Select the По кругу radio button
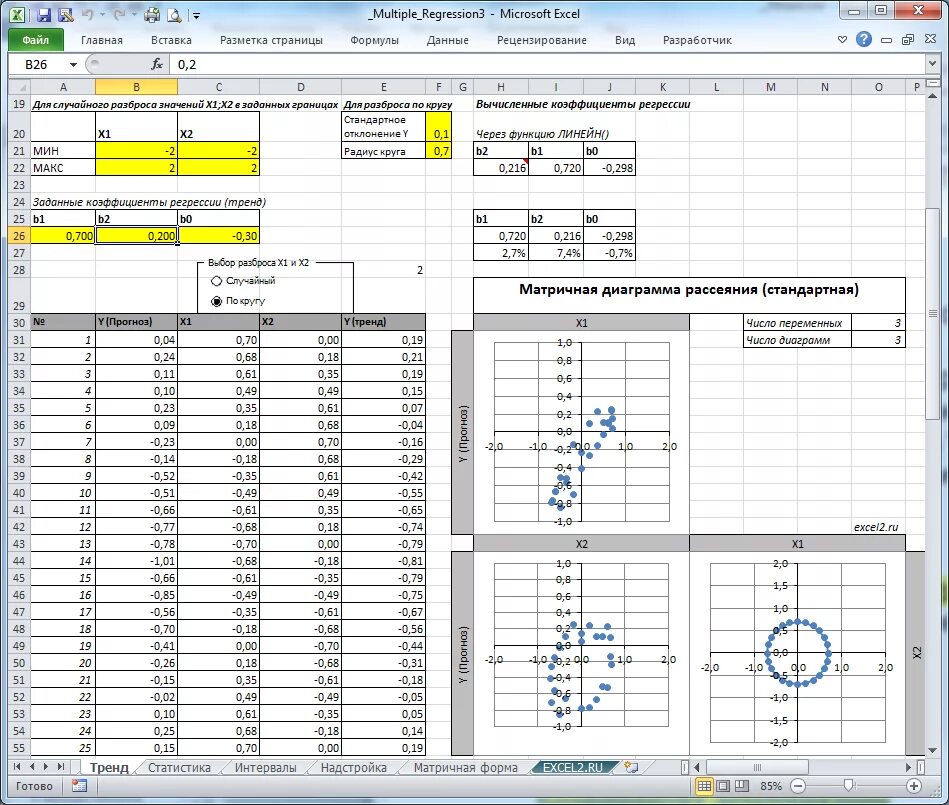The height and width of the screenshot is (805, 949). [x=216, y=301]
